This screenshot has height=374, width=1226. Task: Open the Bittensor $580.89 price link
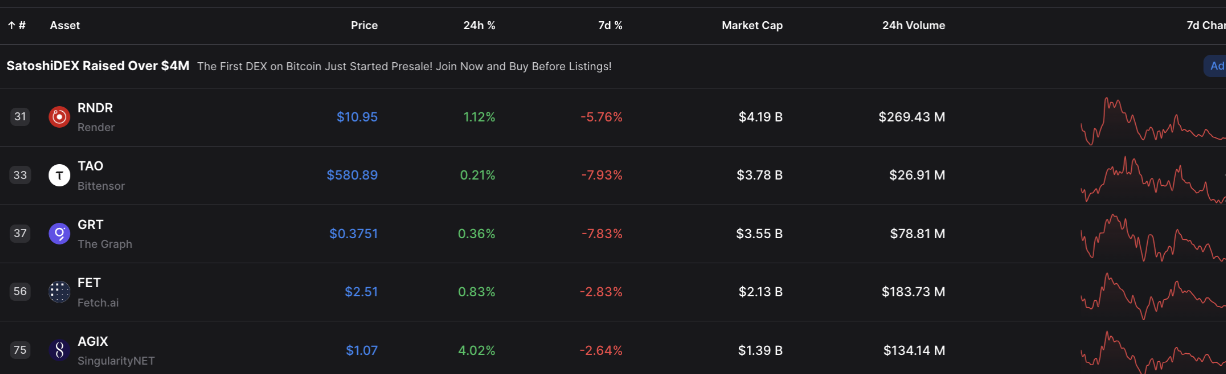pyautogui.click(x=352, y=175)
